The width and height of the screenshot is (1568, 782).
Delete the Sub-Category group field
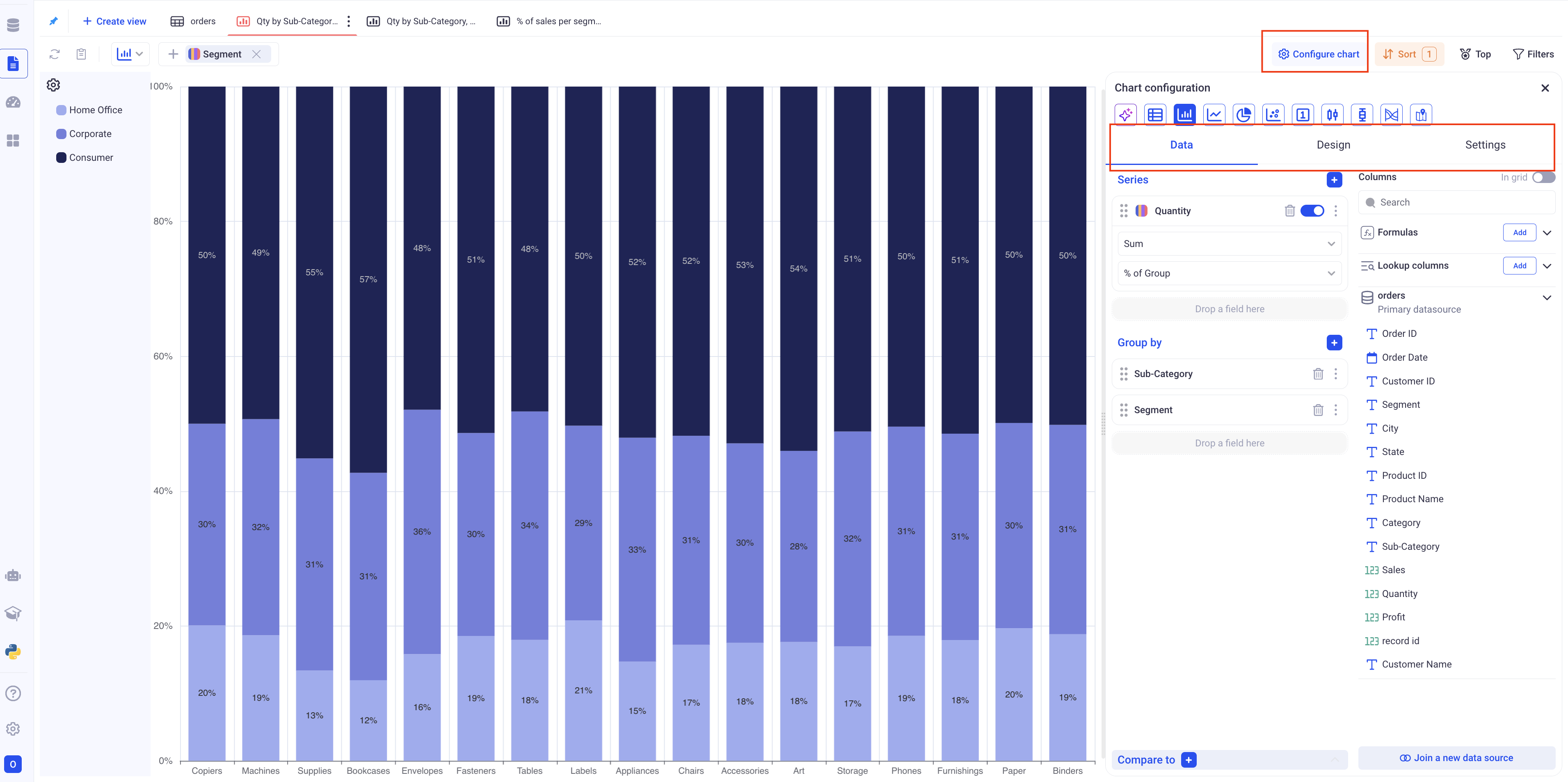click(x=1318, y=374)
